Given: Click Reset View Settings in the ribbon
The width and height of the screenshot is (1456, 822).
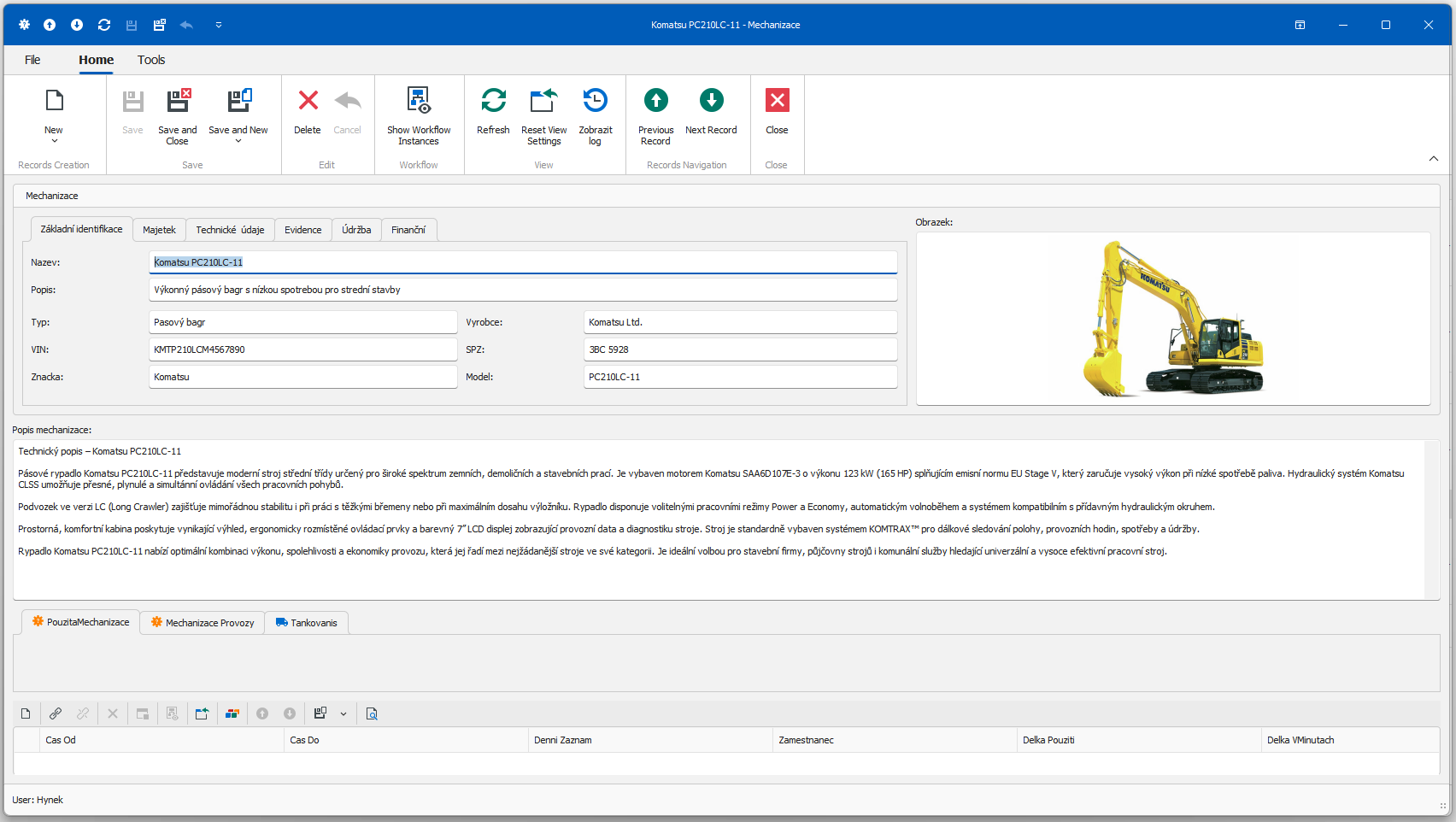Looking at the screenshot, I should [543, 111].
